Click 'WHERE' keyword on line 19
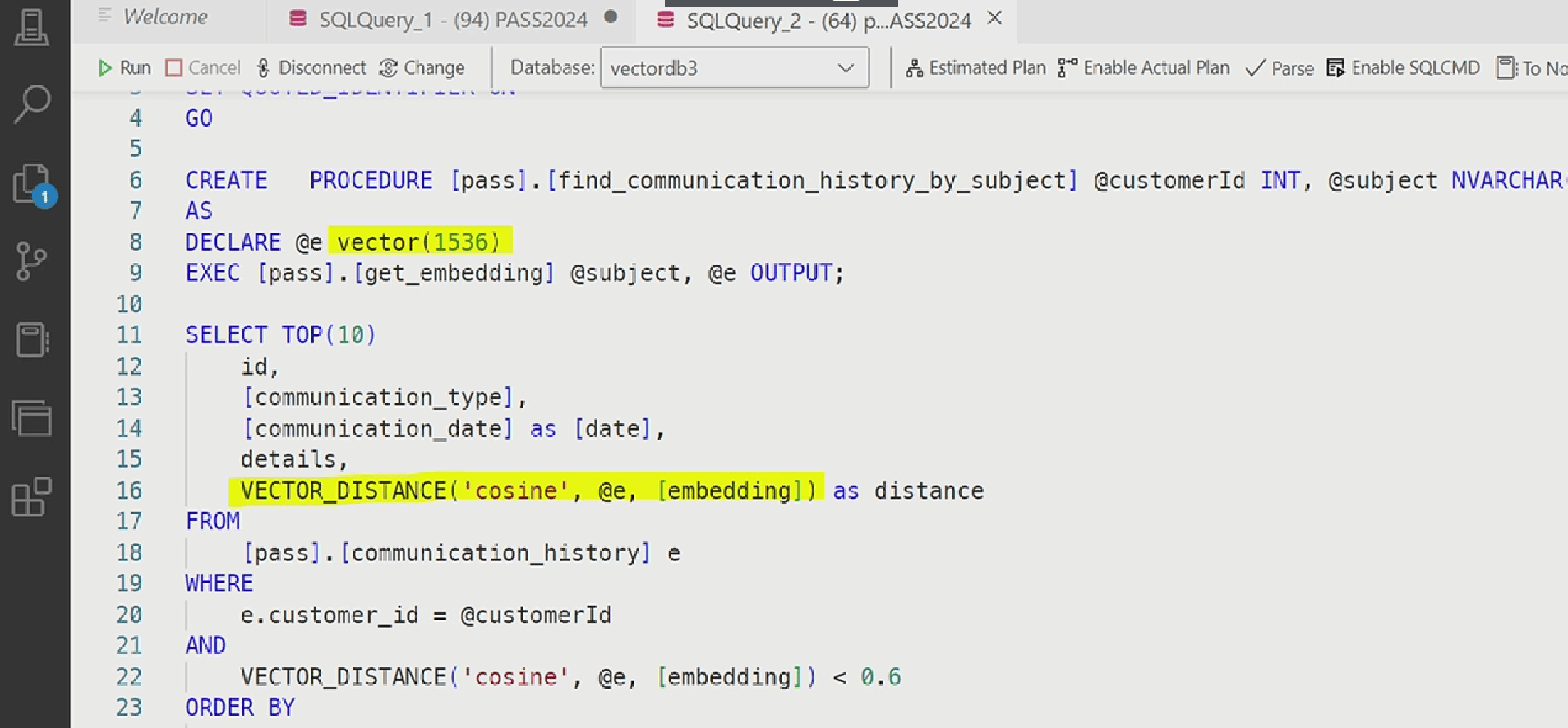This screenshot has width=1568, height=728. pyautogui.click(x=219, y=583)
